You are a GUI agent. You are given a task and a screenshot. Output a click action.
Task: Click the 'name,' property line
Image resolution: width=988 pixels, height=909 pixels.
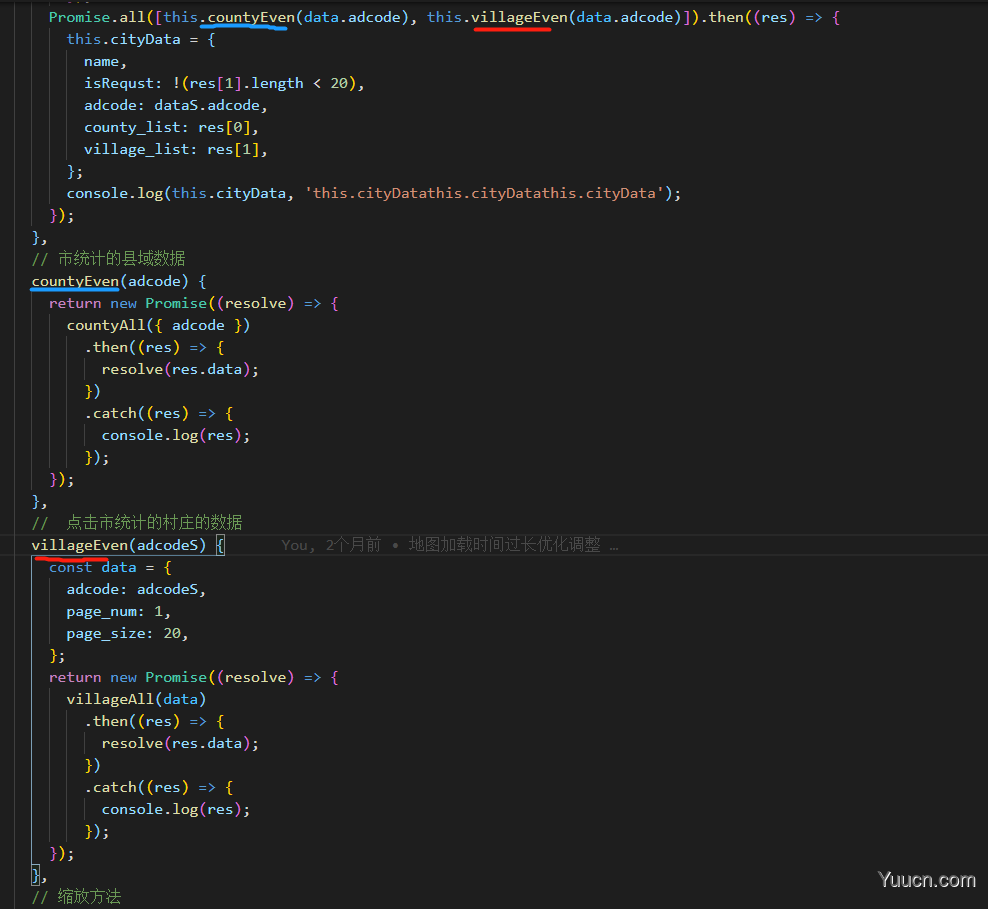click(x=106, y=62)
